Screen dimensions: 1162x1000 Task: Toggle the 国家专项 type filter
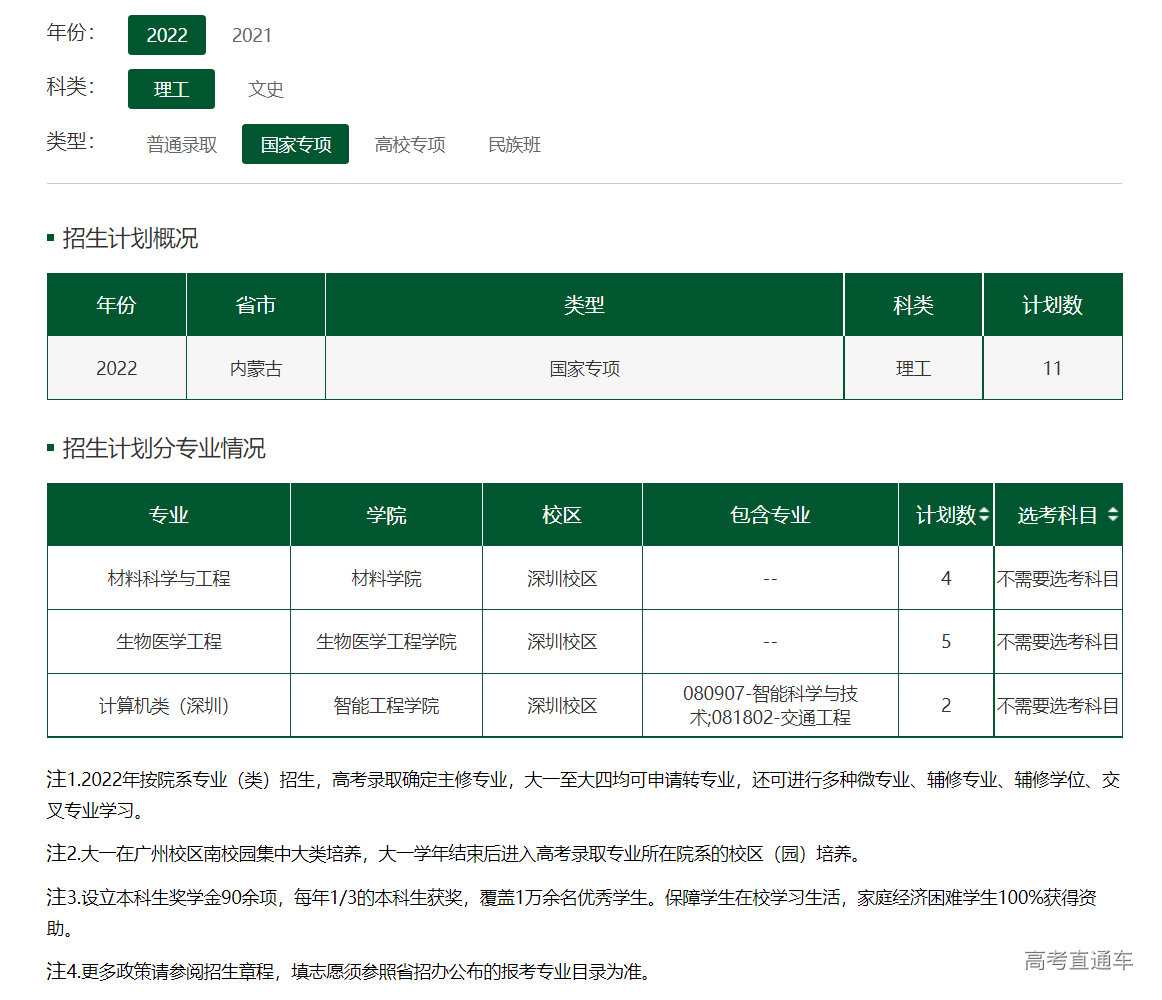pyautogui.click(x=295, y=144)
